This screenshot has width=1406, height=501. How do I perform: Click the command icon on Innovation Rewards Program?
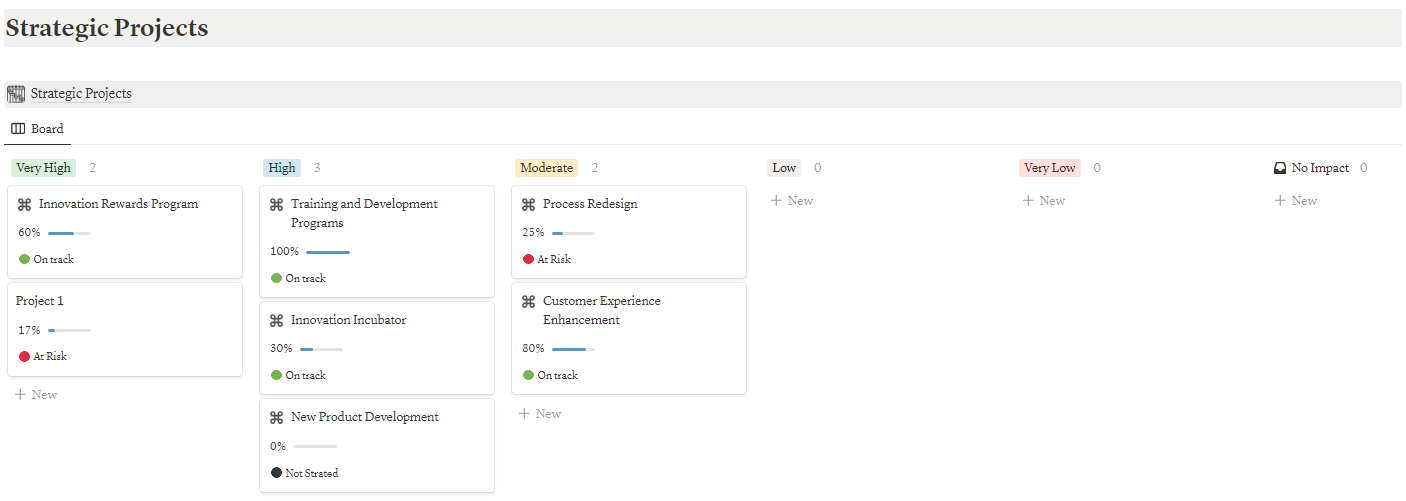25,204
